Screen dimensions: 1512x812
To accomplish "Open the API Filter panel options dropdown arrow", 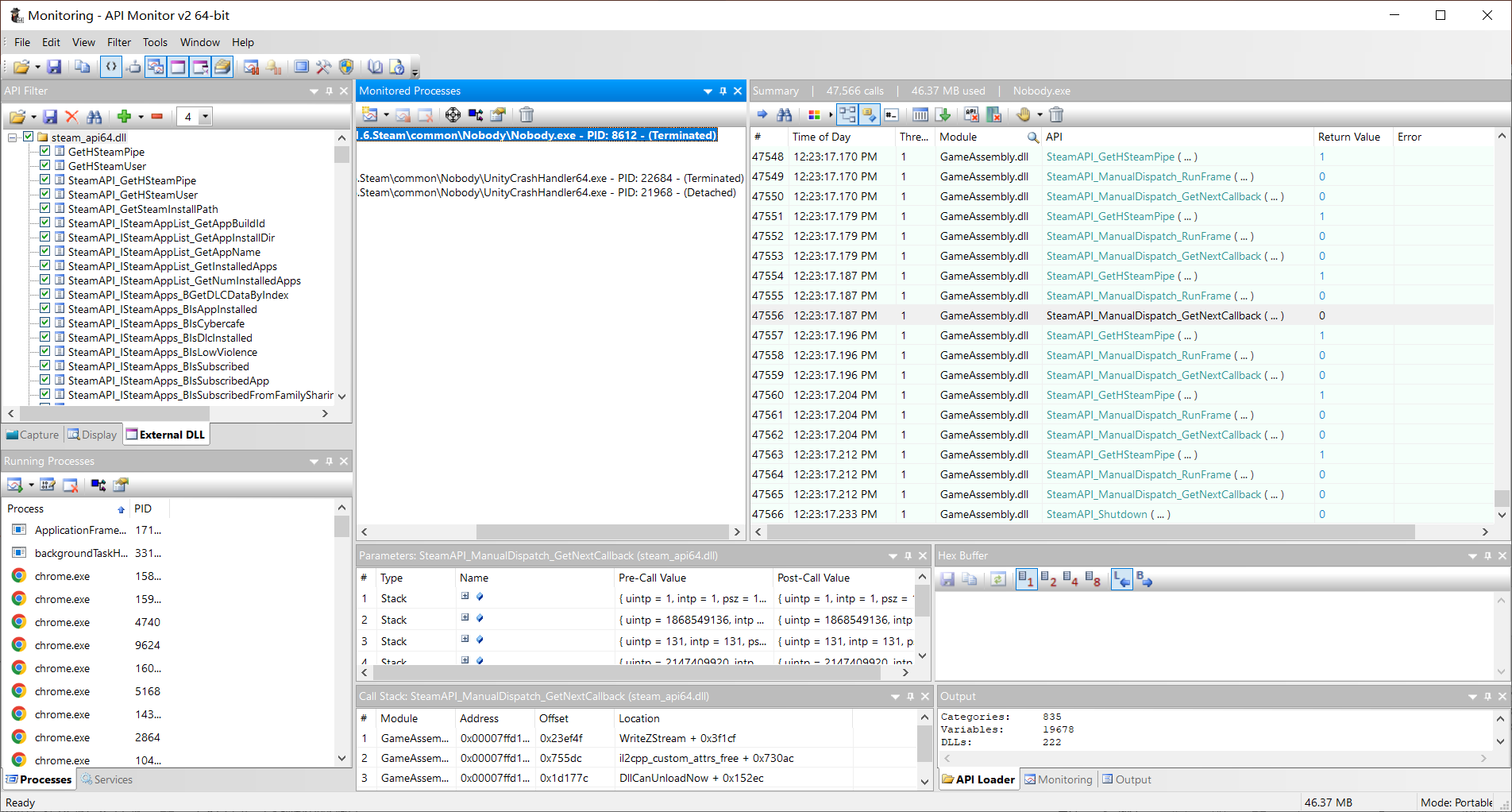I will click(x=314, y=91).
